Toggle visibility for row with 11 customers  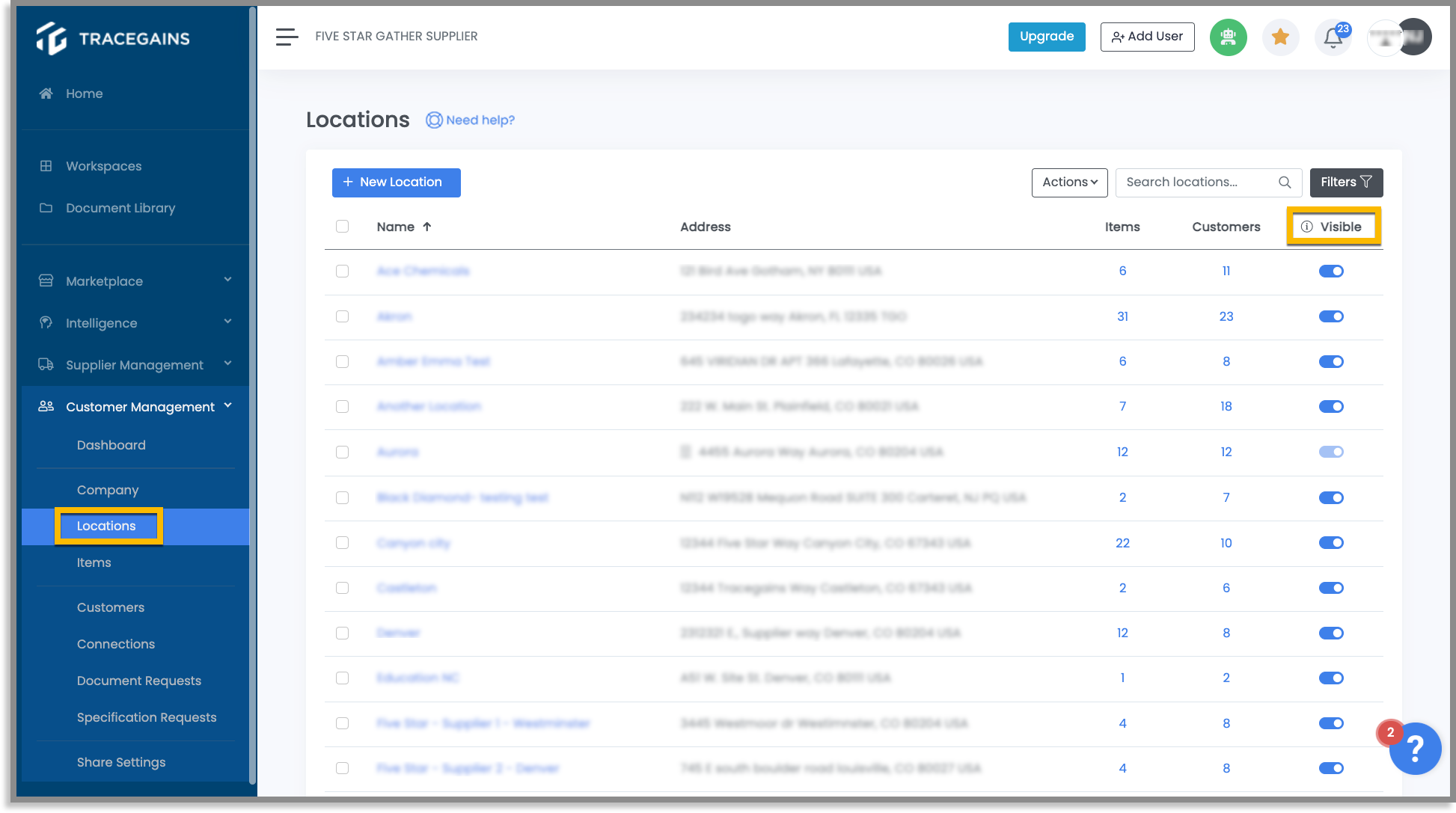pyautogui.click(x=1331, y=271)
